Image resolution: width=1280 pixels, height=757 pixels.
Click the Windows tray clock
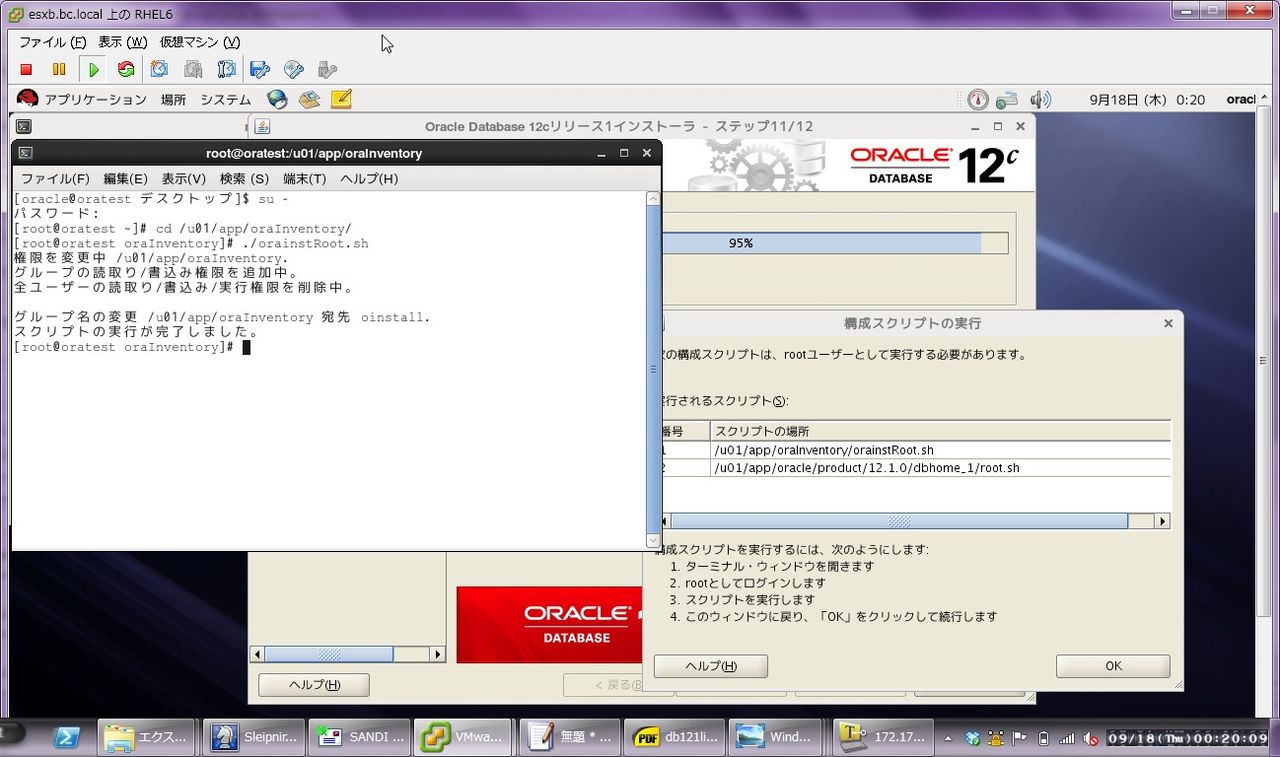[1186, 738]
